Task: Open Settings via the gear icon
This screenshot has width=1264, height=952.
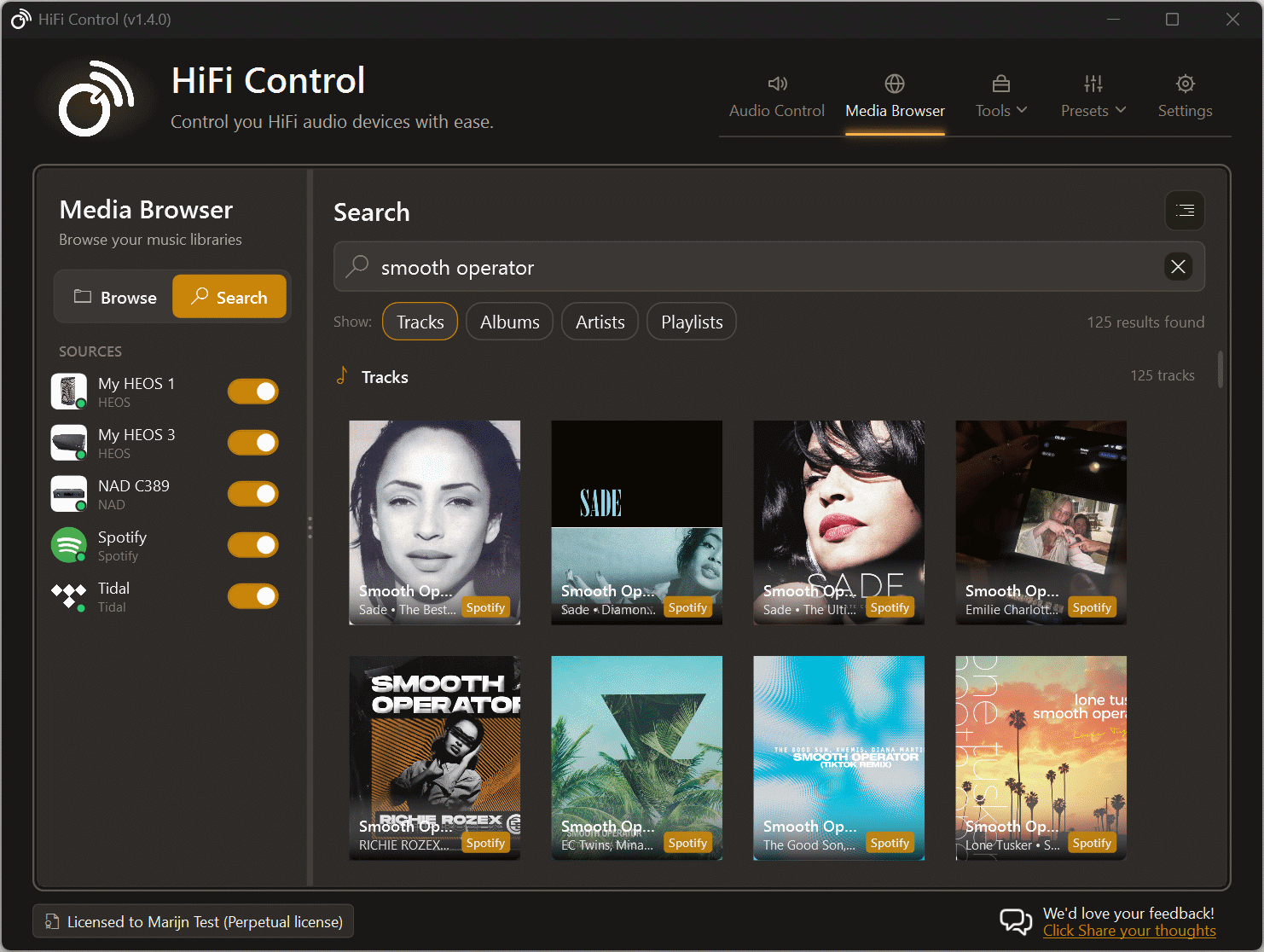Action: coord(1185,84)
